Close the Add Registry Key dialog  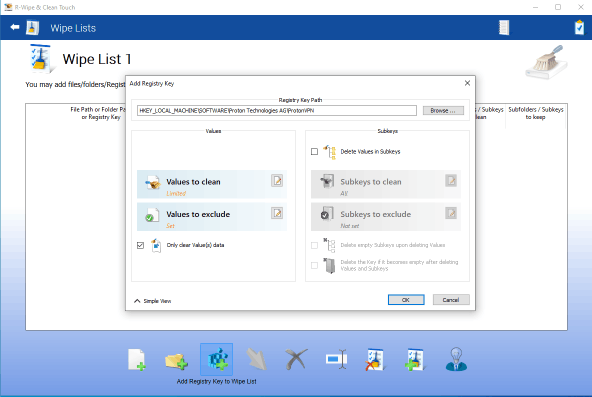point(467,83)
